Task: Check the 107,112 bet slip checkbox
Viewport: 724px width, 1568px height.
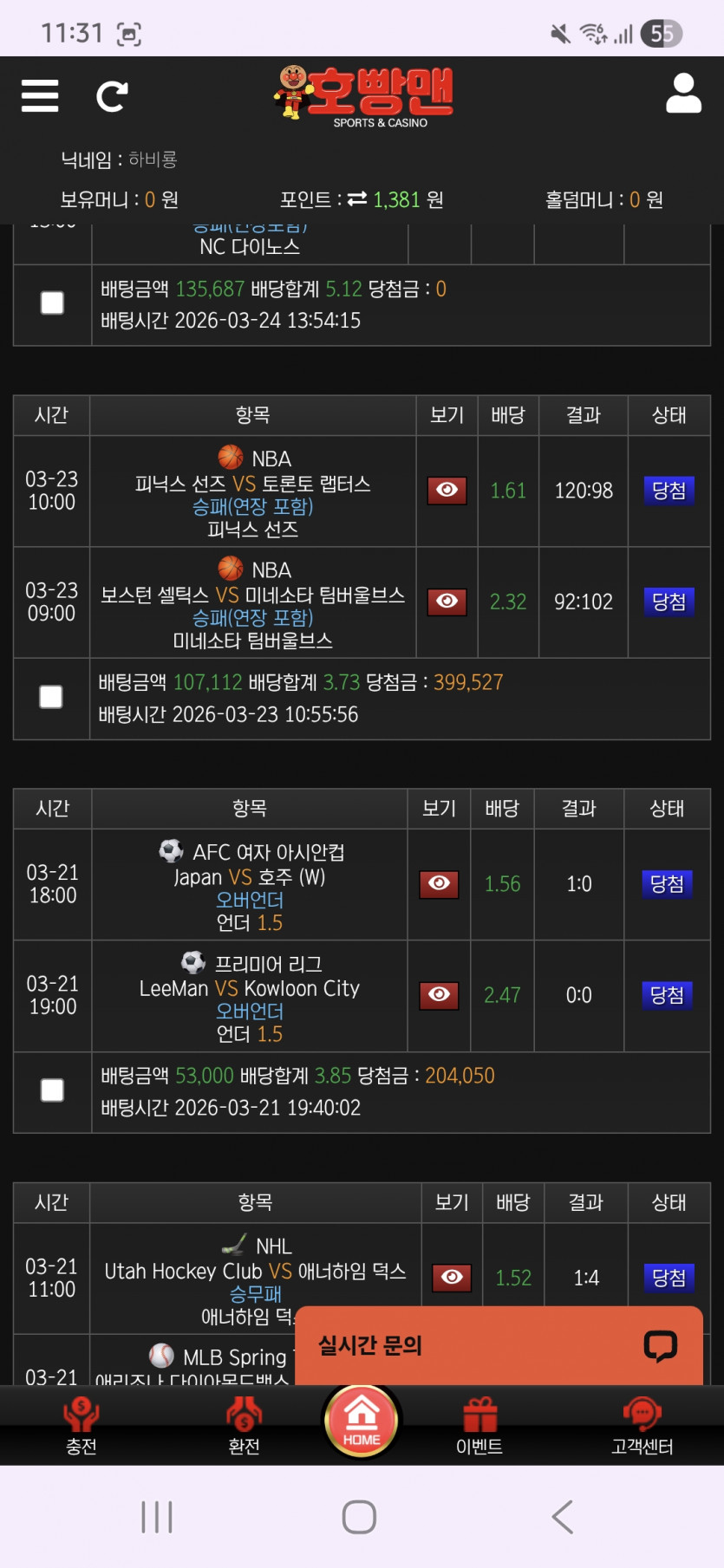Action: [x=51, y=697]
